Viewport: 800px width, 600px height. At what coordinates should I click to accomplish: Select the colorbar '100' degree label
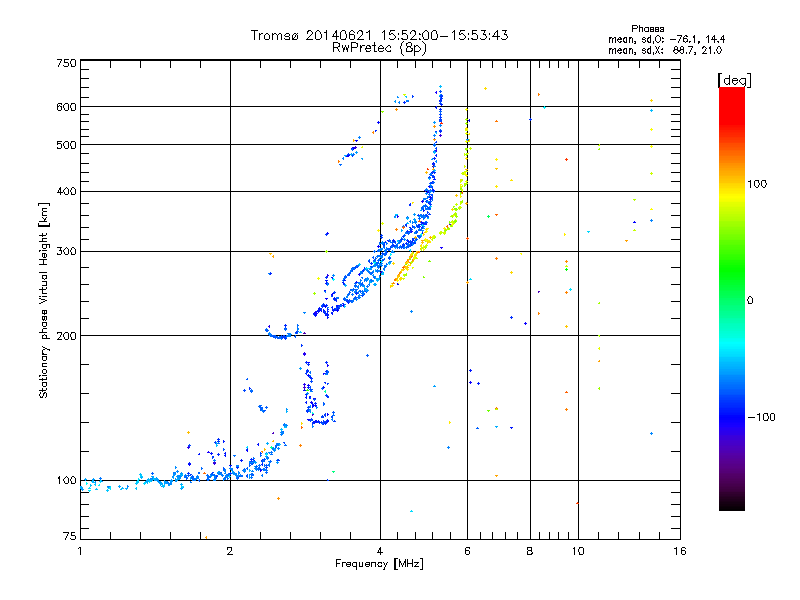click(x=757, y=184)
